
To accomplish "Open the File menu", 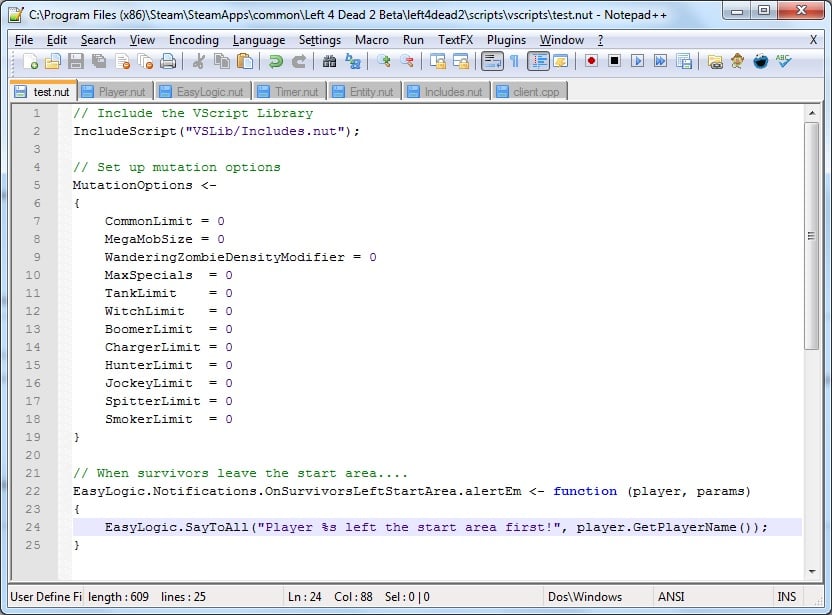I will click(x=24, y=40).
